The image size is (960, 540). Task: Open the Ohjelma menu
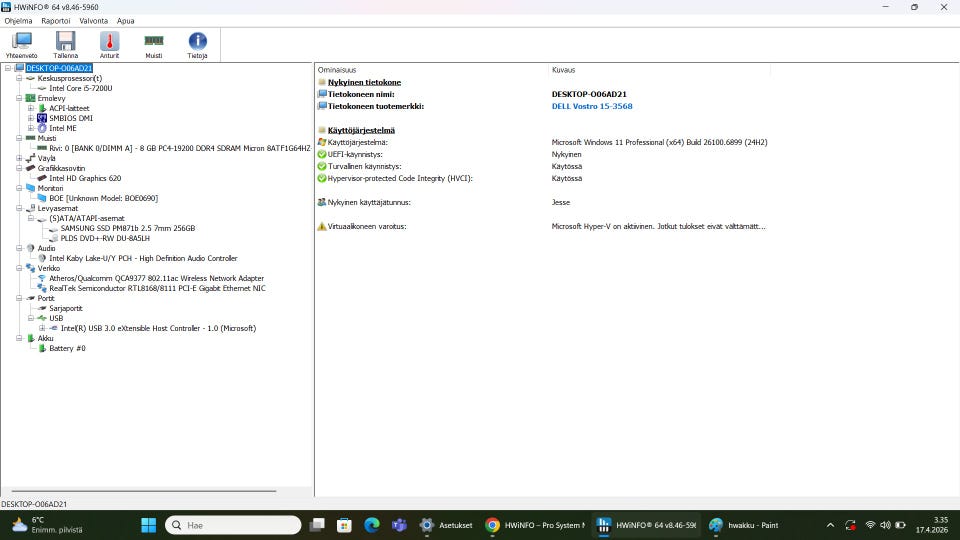18,21
